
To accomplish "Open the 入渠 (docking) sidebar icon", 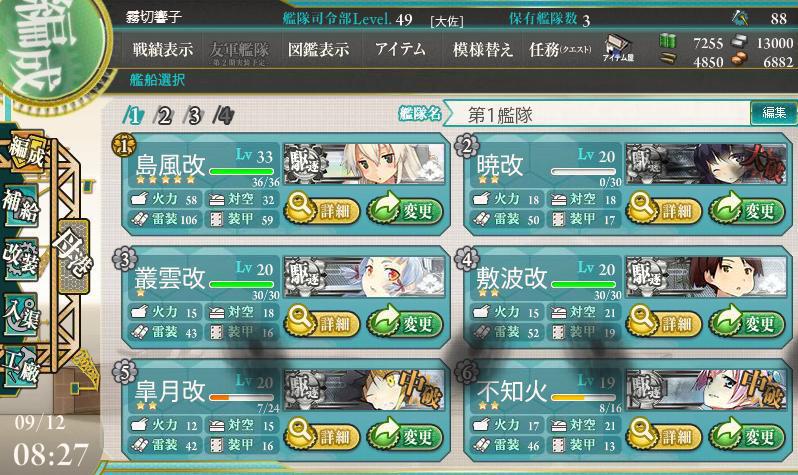I will [21, 314].
